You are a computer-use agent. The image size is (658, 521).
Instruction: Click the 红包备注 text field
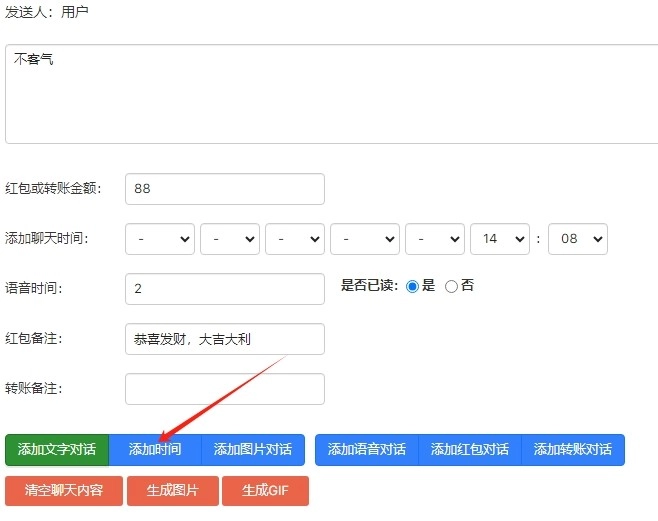tap(225, 339)
